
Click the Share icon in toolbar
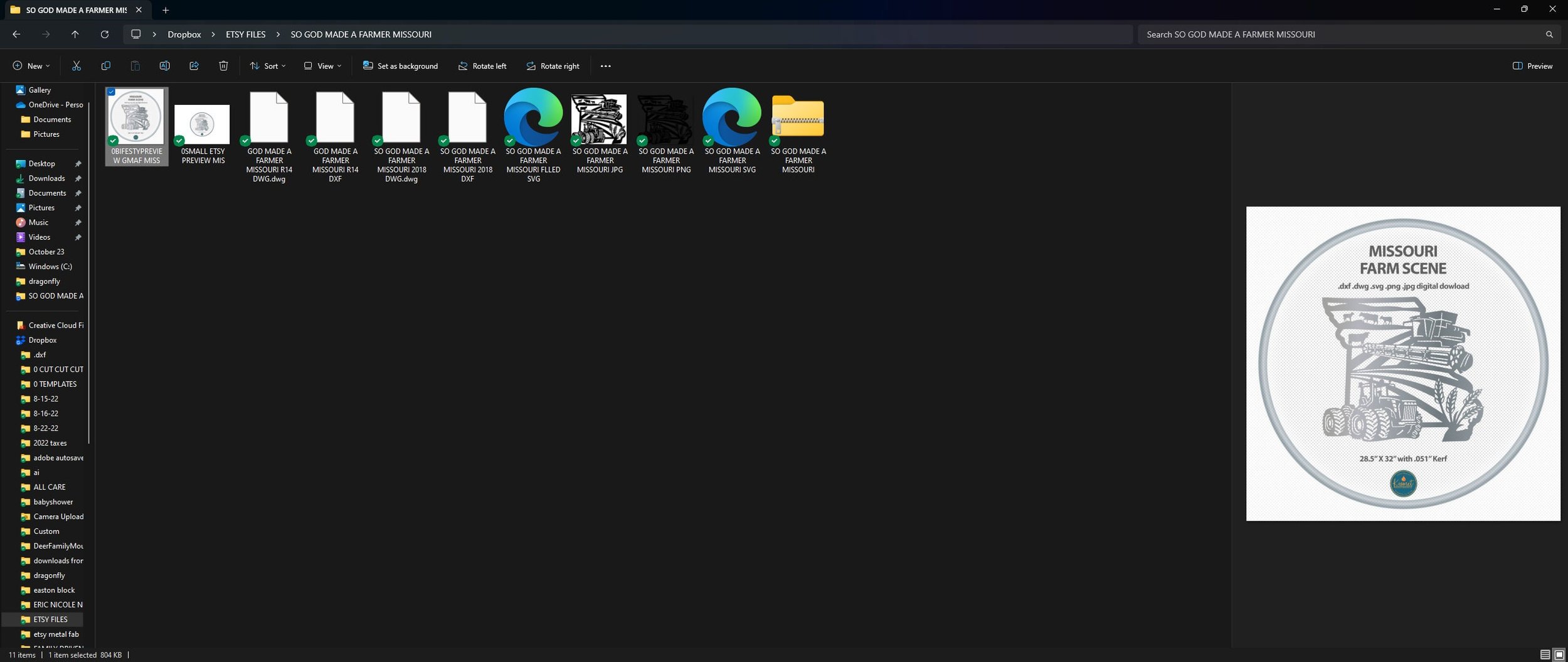coord(194,66)
